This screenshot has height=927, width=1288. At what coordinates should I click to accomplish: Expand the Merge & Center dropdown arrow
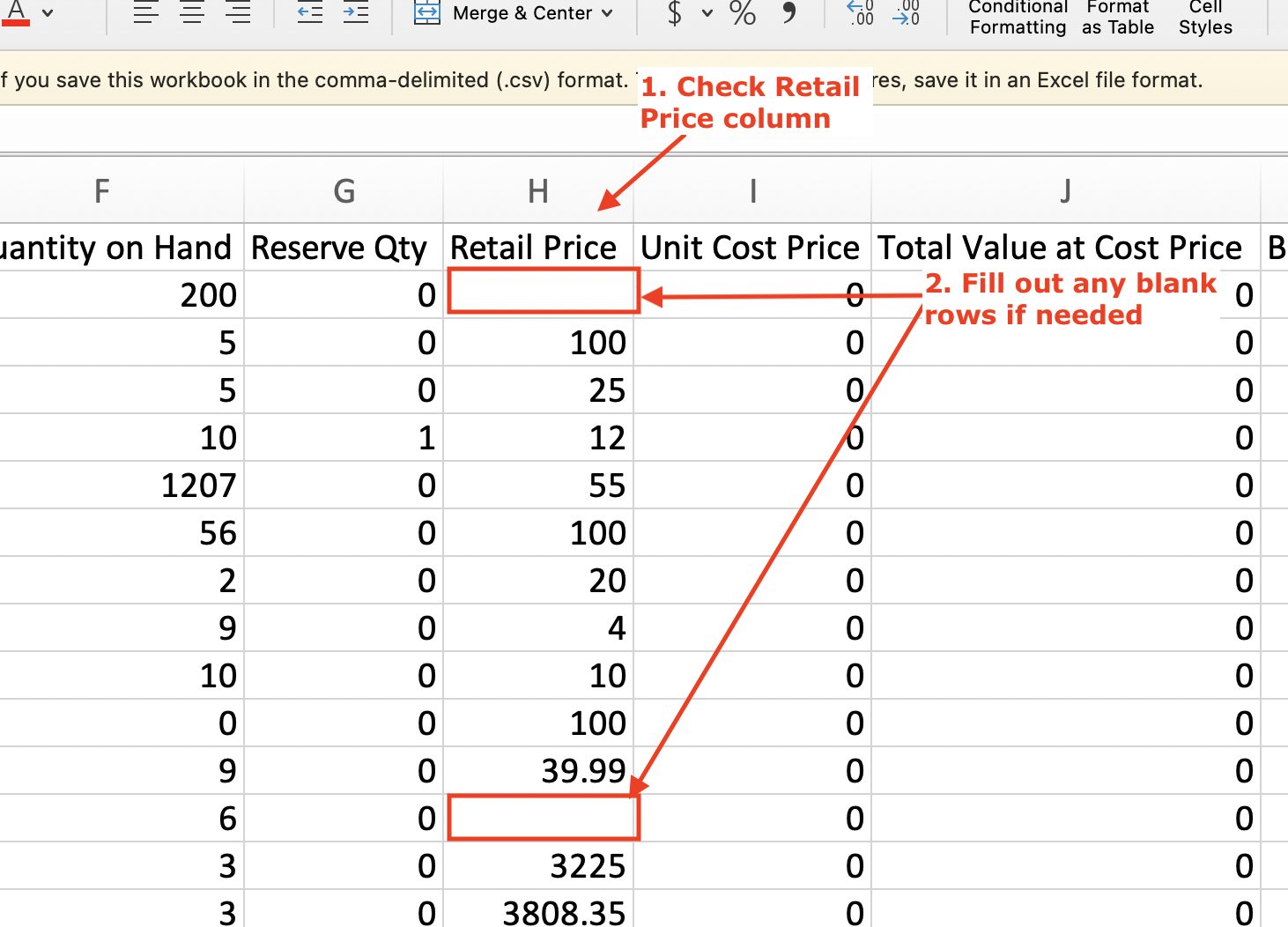pyautogui.click(x=607, y=13)
